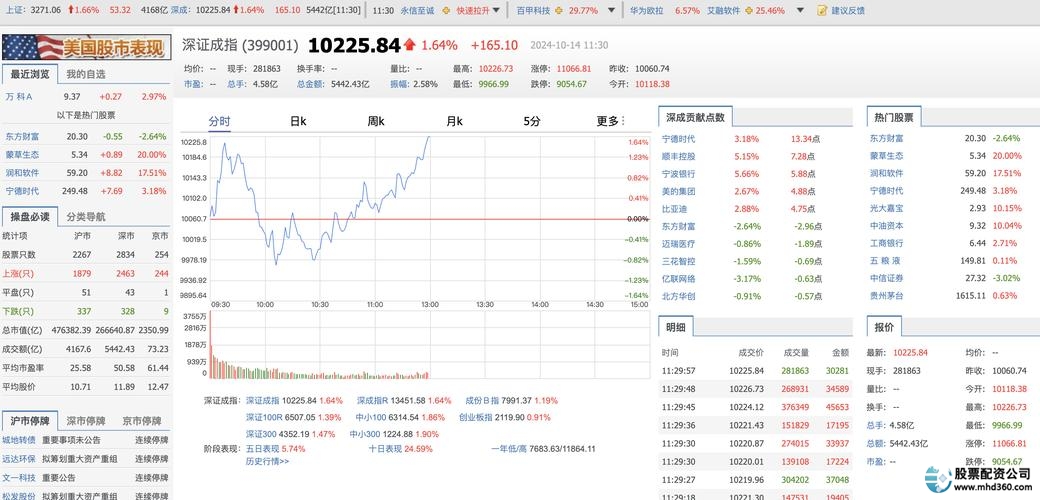Select the 京市停牌 tab
The image size is (1040, 500).
tap(142, 420)
